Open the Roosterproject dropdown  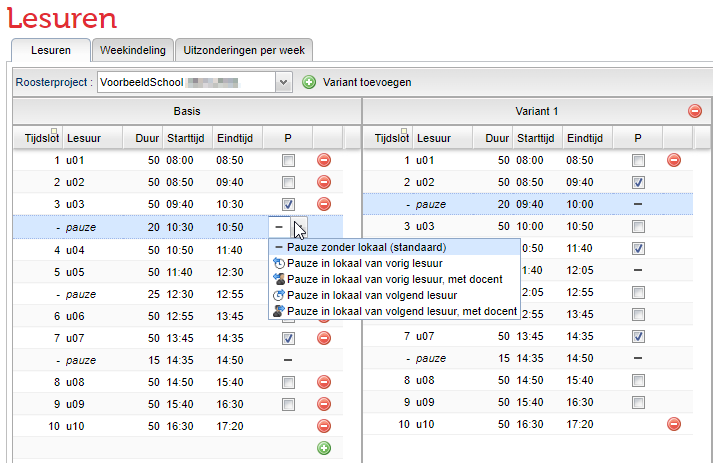tap(282, 82)
